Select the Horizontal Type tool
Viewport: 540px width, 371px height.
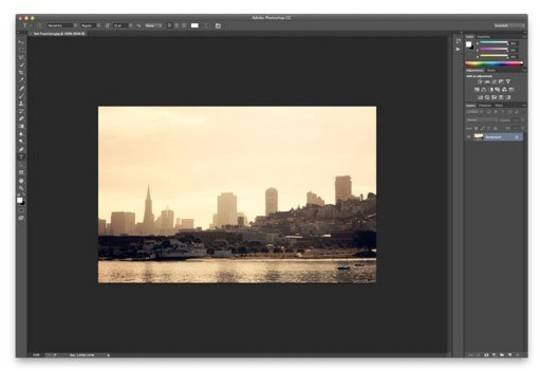pos(21,157)
